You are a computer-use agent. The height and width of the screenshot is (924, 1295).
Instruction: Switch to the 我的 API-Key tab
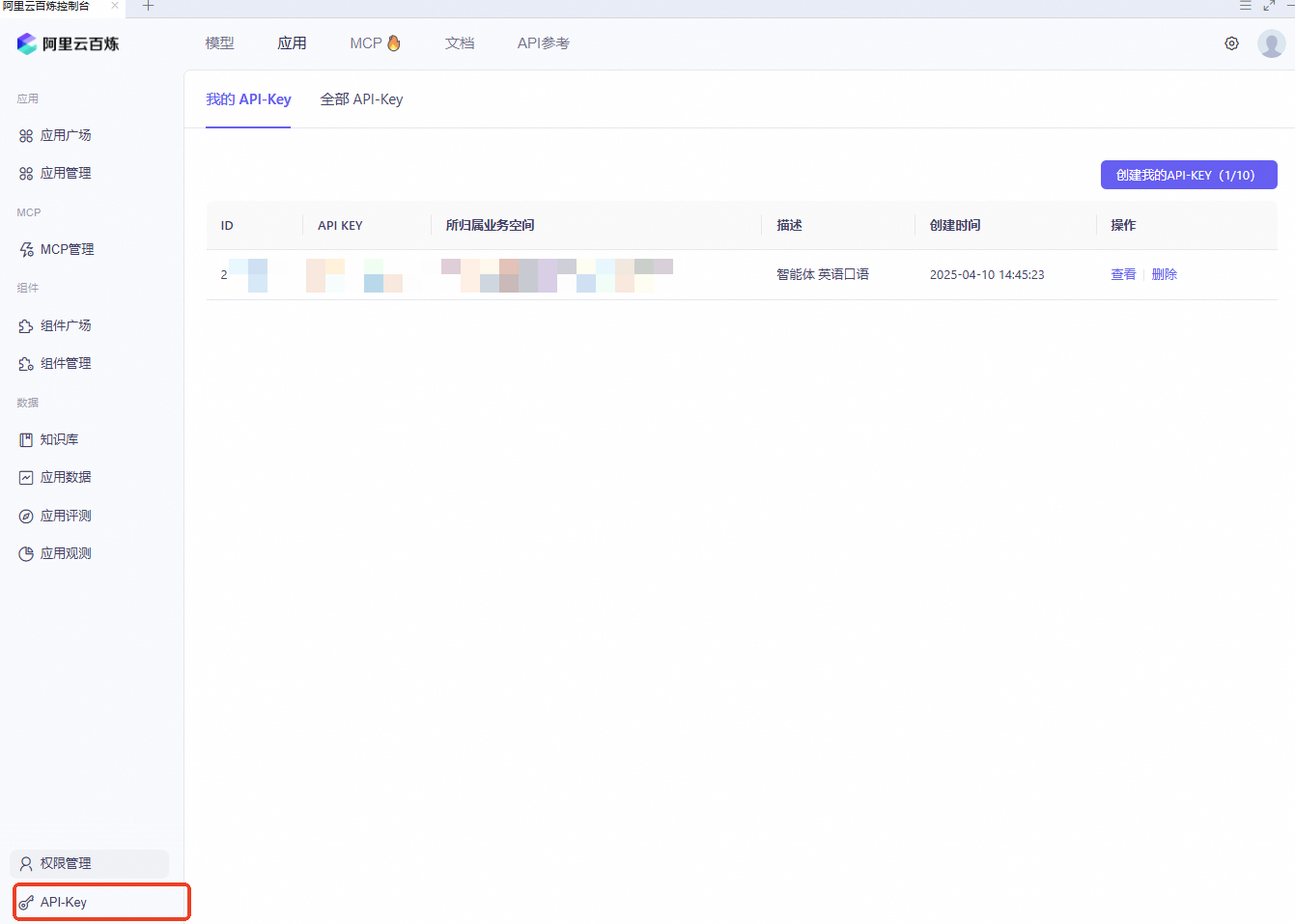pyautogui.click(x=248, y=99)
